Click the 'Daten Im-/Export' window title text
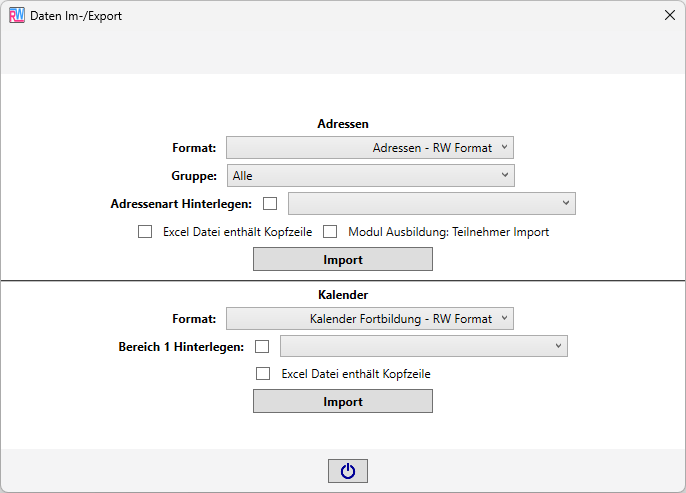 point(76,16)
